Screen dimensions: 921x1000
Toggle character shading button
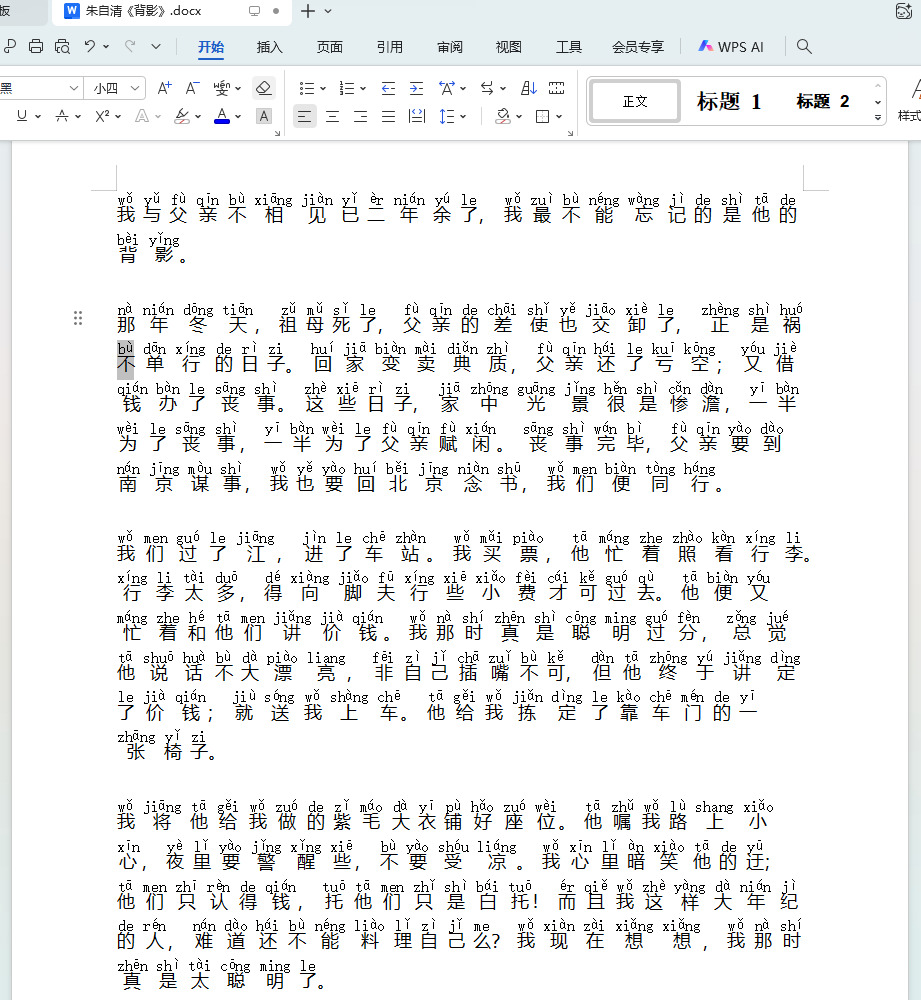[x=263, y=116]
